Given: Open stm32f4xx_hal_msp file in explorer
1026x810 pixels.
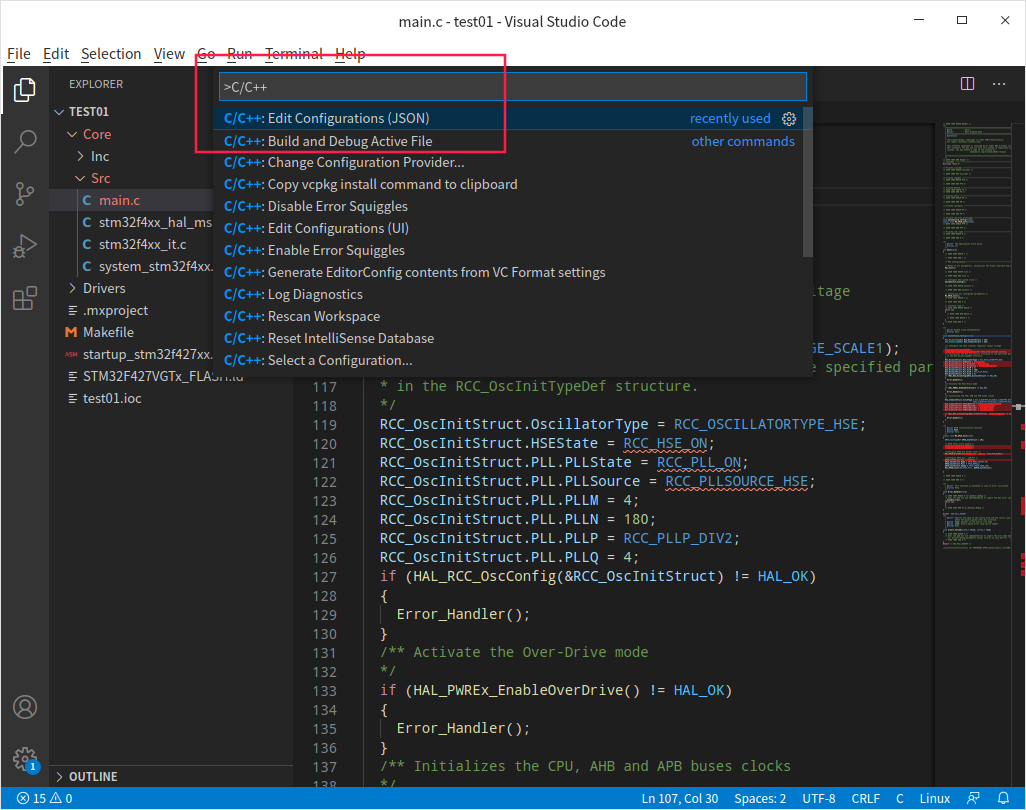Looking at the screenshot, I should click(x=155, y=222).
